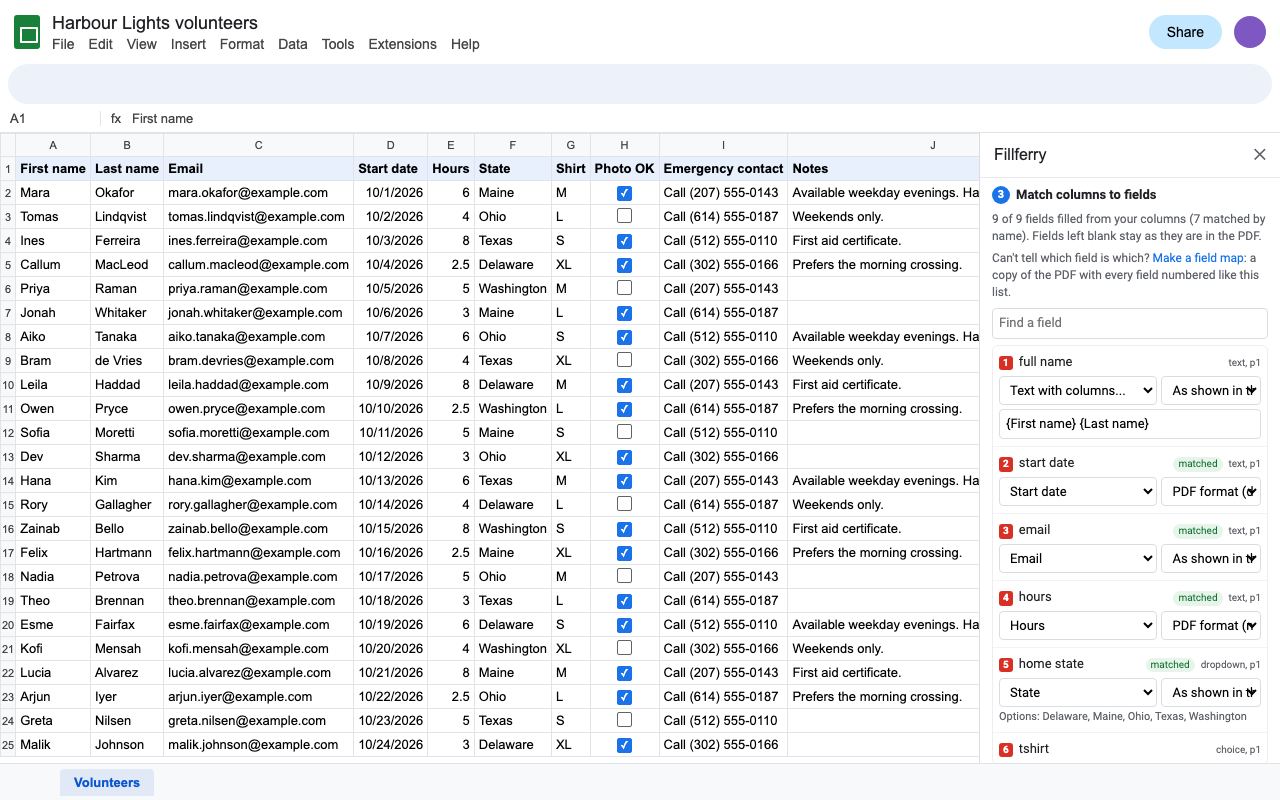
Task: Open the Insert menu
Action: click(188, 44)
